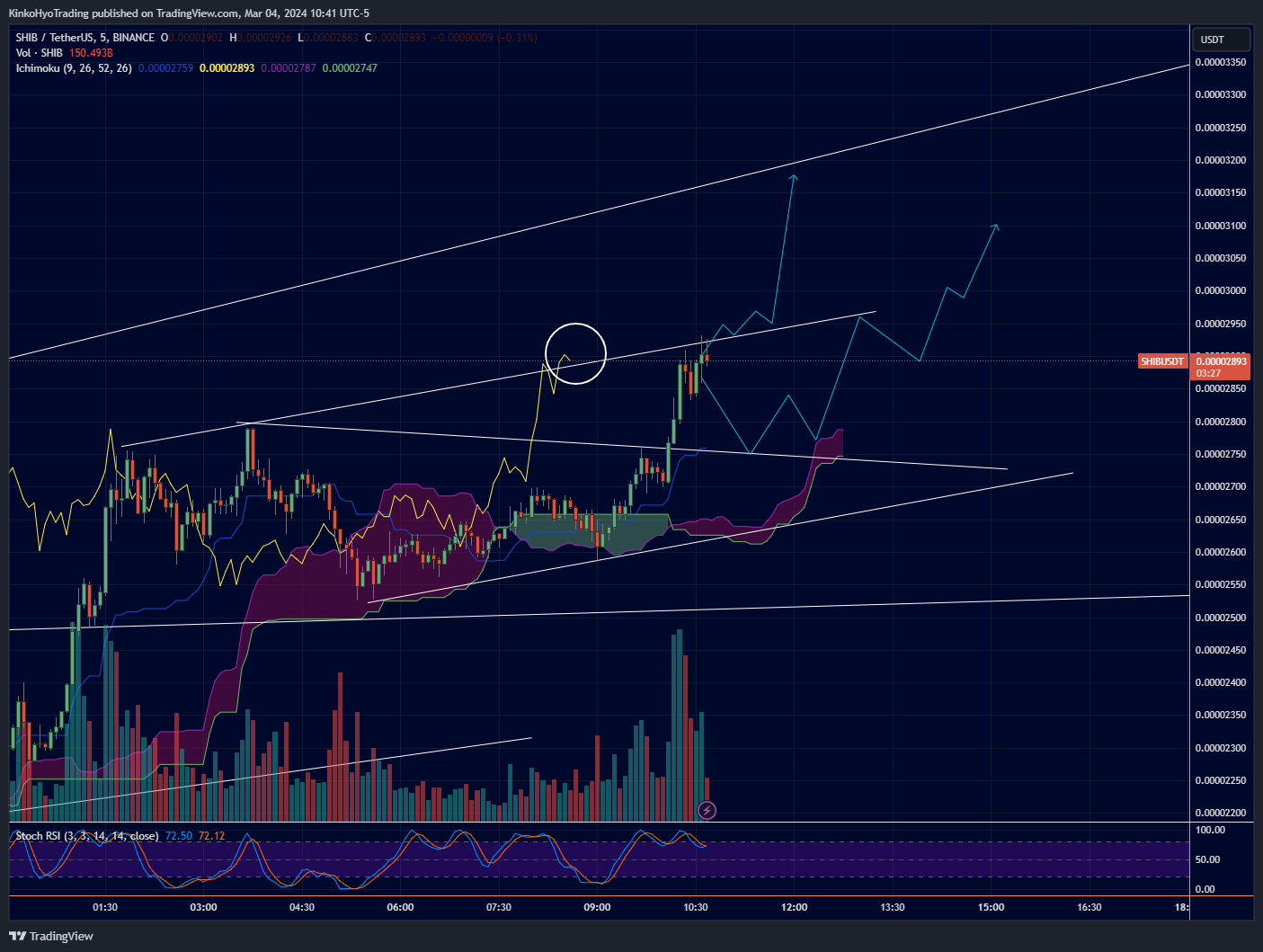1263x952 pixels.
Task: Click the green Ichimoku value 0.00002747
Action: [350, 68]
